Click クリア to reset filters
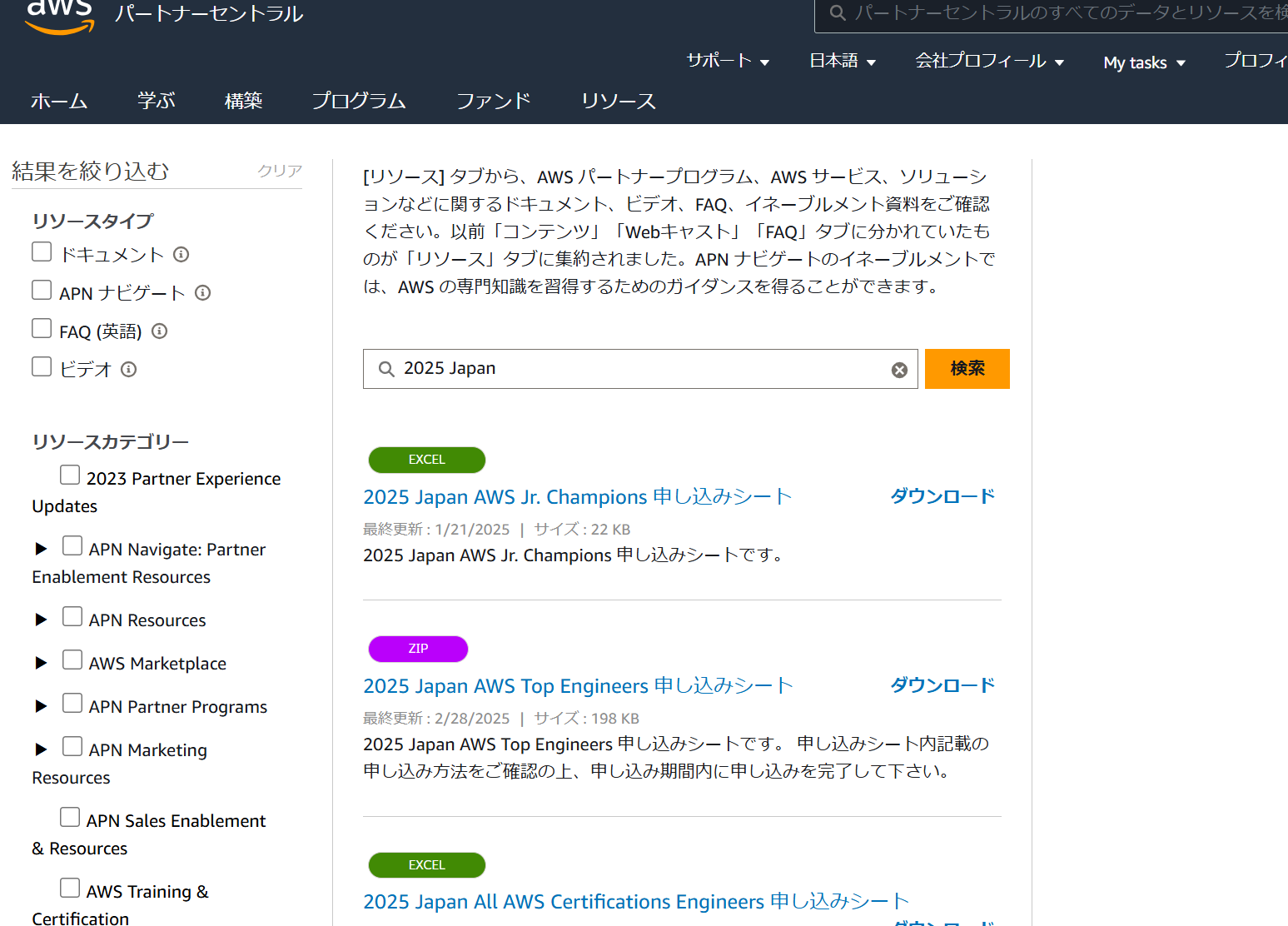The image size is (1288, 926). (280, 171)
